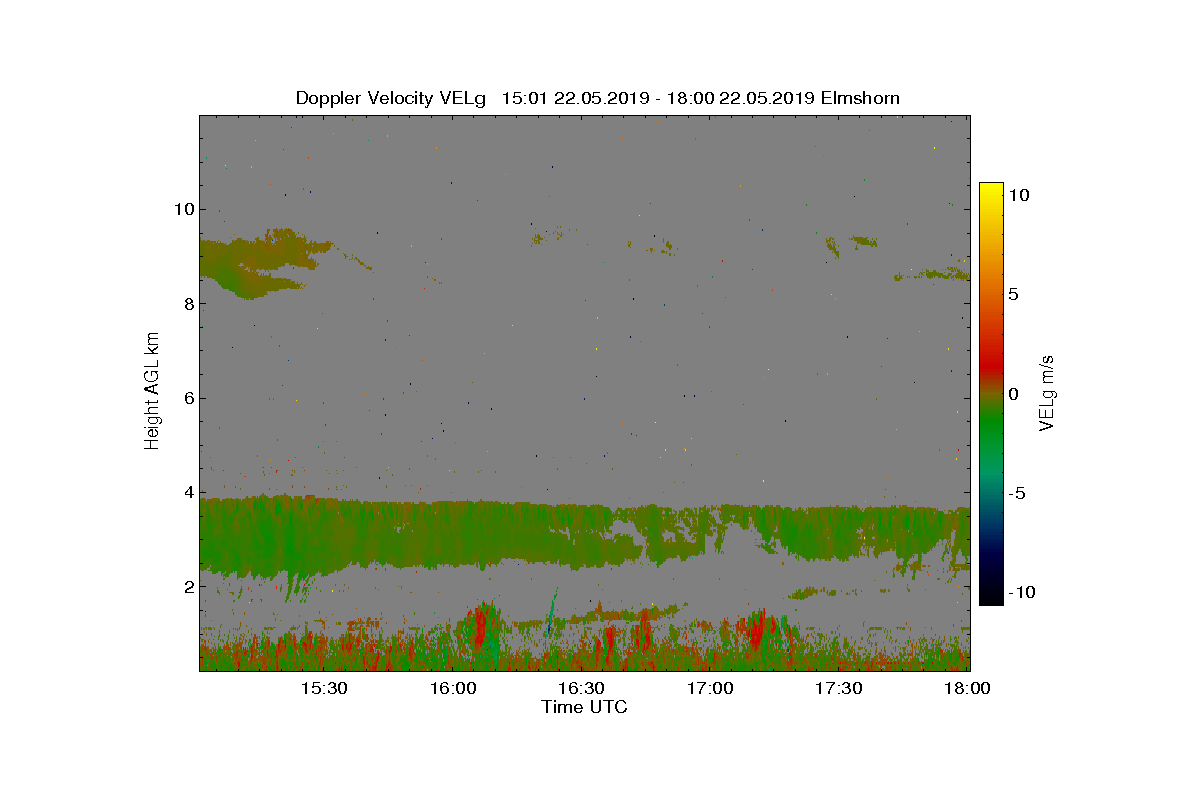This screenshot has height=800, width=1200.
Task: Click the height tick label 6
Action: click(x=189, y=398)
